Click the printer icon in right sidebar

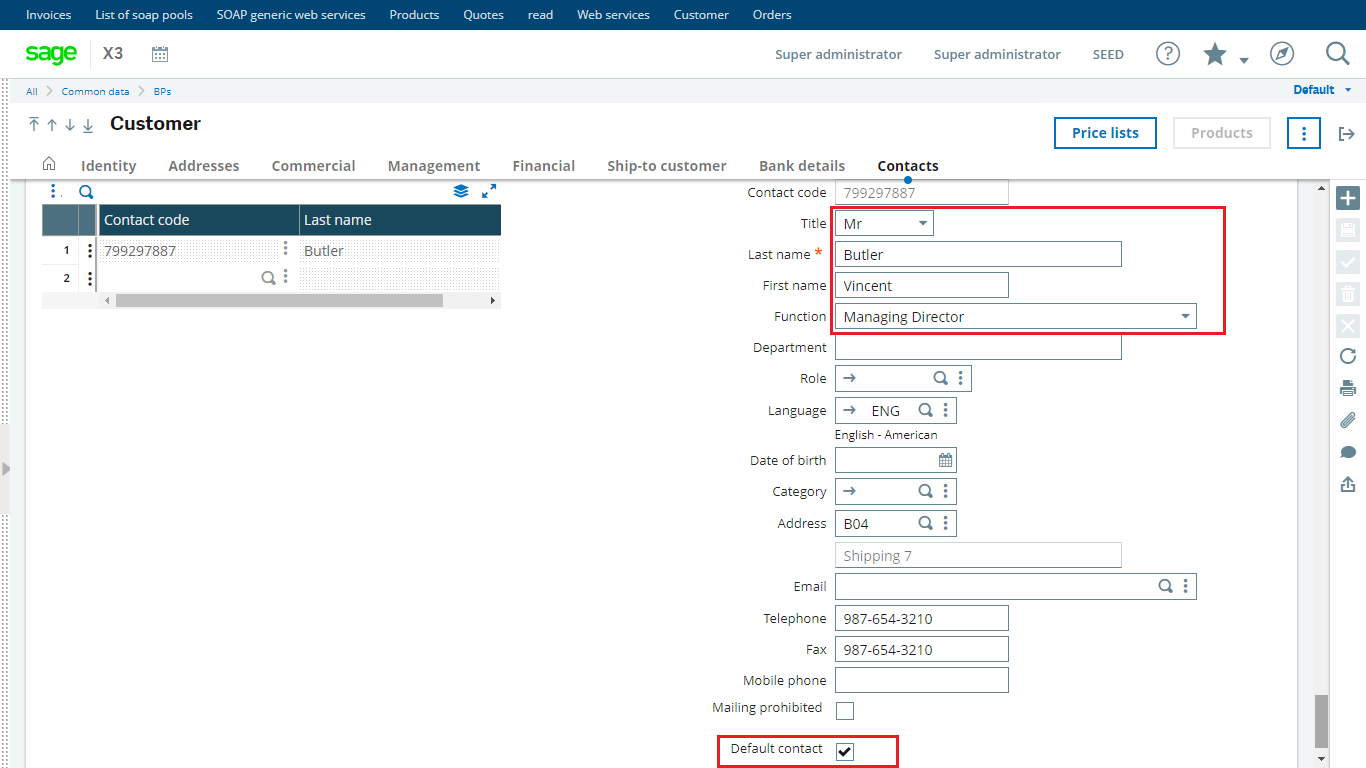[x=1347, y=388]
